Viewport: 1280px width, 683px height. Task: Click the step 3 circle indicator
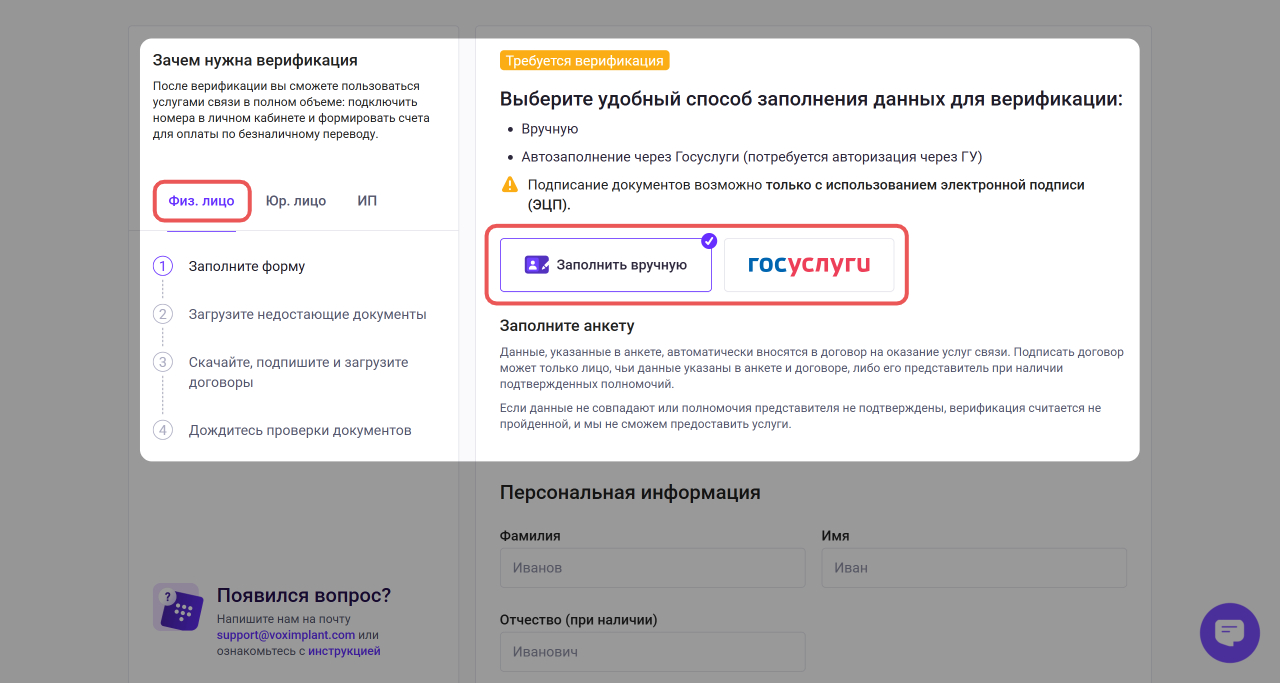[163, 362]
